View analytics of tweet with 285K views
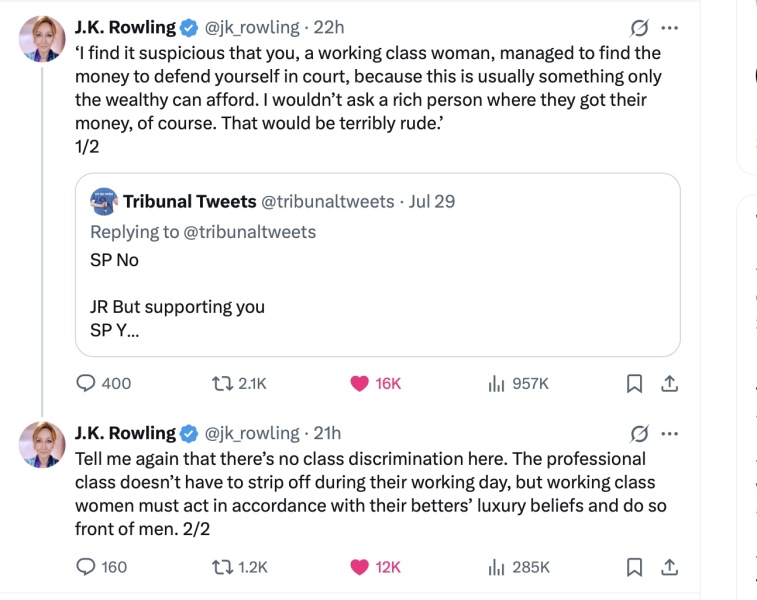The width and height of the screenshot is (757, 600). click(495, 567)
